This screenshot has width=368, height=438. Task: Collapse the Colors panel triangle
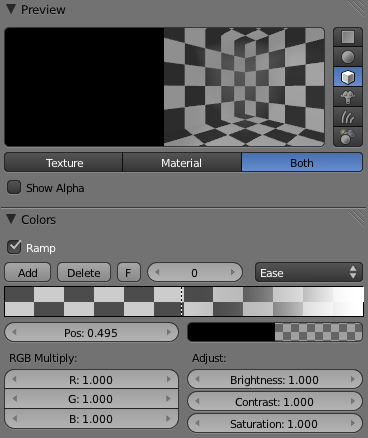[11, 219]
